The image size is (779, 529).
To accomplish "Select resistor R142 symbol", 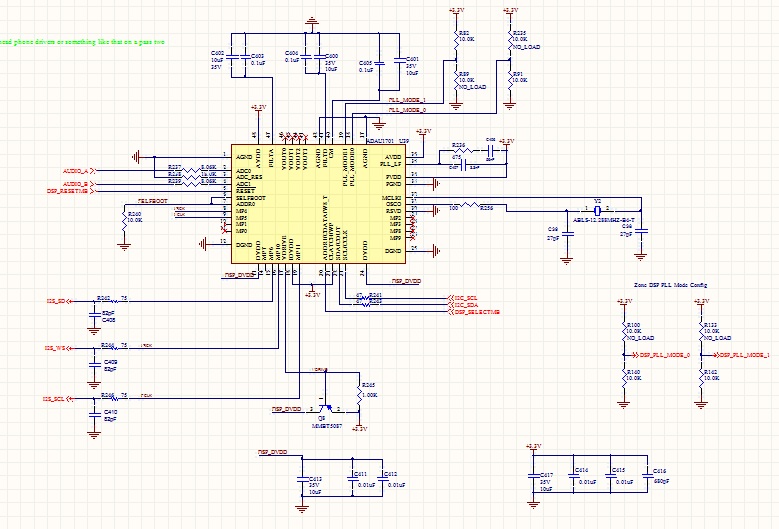I will pyautogui.click(x=701, y=378).
